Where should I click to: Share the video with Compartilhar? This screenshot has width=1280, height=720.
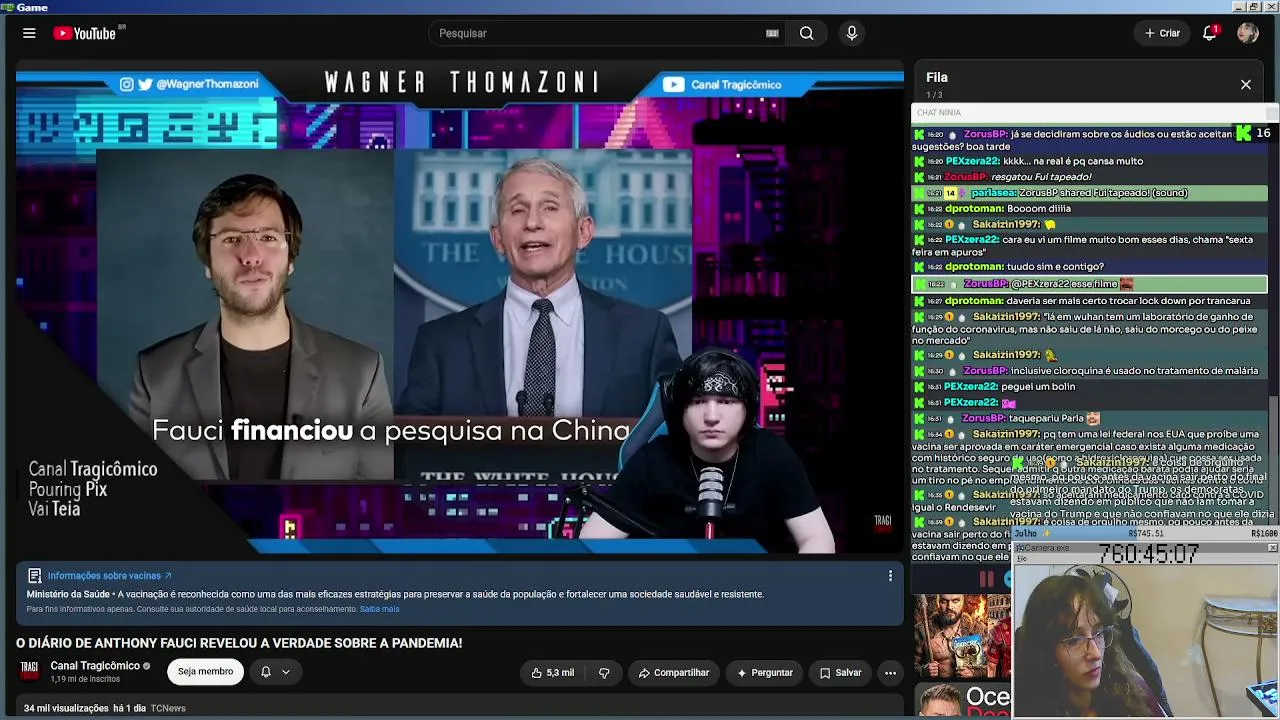tap(674, 673)
